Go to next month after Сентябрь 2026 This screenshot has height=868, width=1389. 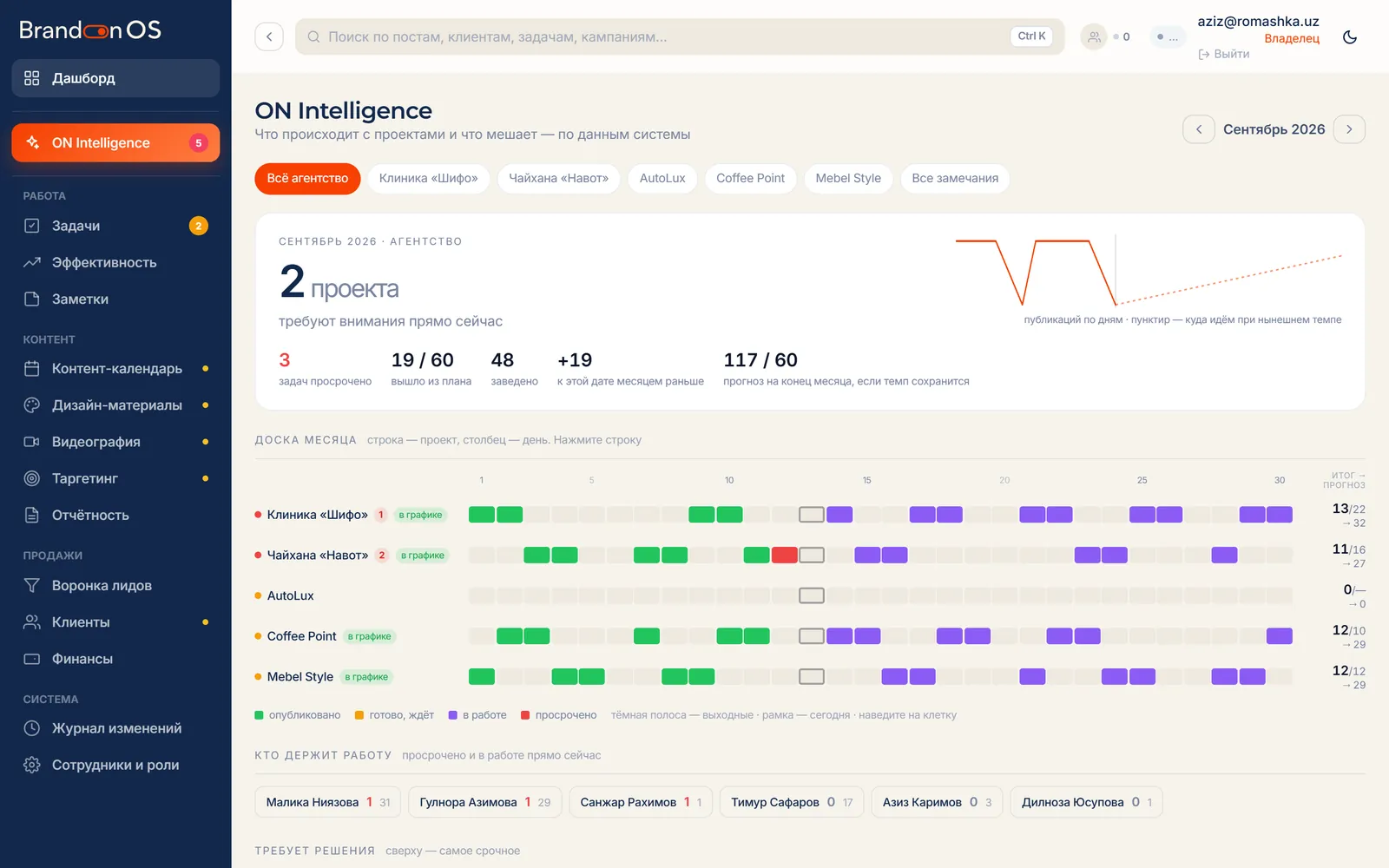point(1349,129)
